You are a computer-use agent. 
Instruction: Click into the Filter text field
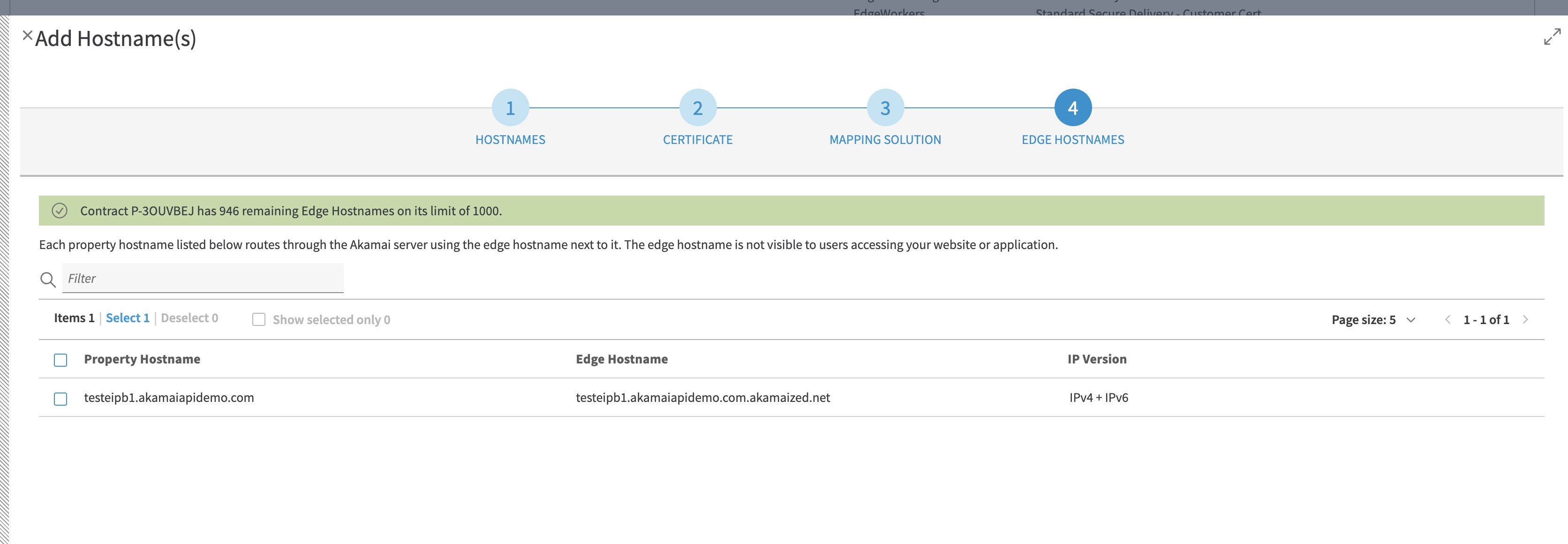pos(203,278)
